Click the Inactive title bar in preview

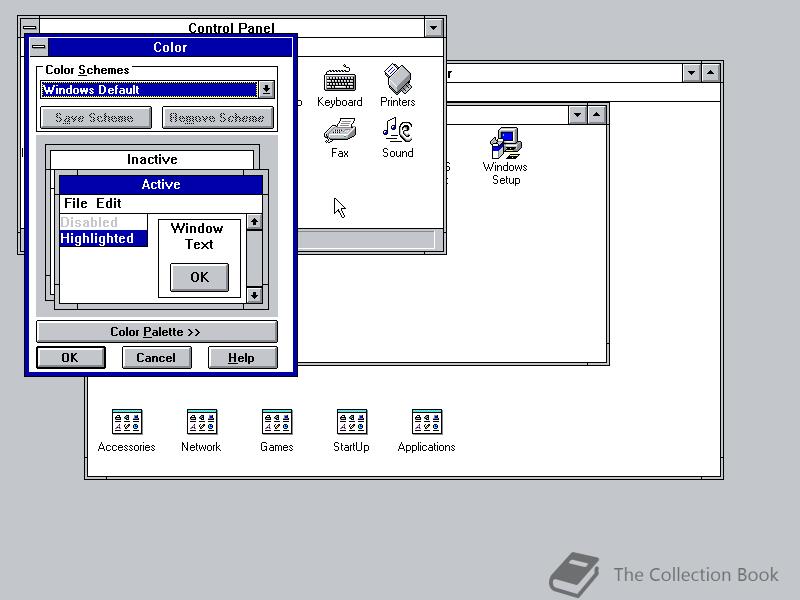click(152, 159)
